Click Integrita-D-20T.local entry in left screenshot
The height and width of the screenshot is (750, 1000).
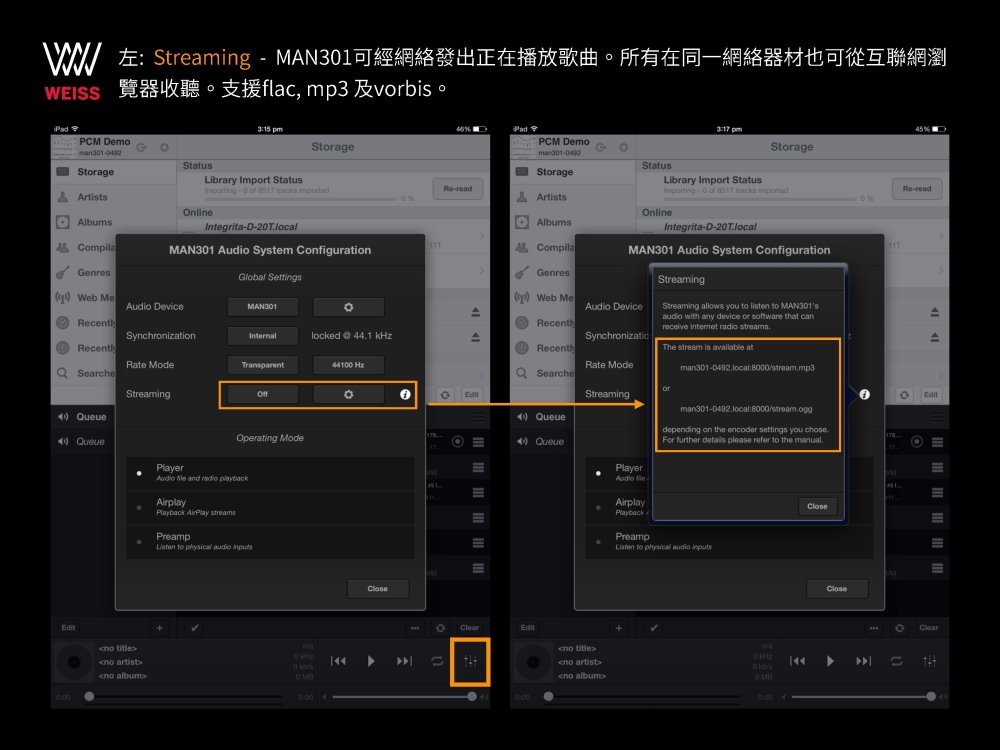[x=251, y=227]
